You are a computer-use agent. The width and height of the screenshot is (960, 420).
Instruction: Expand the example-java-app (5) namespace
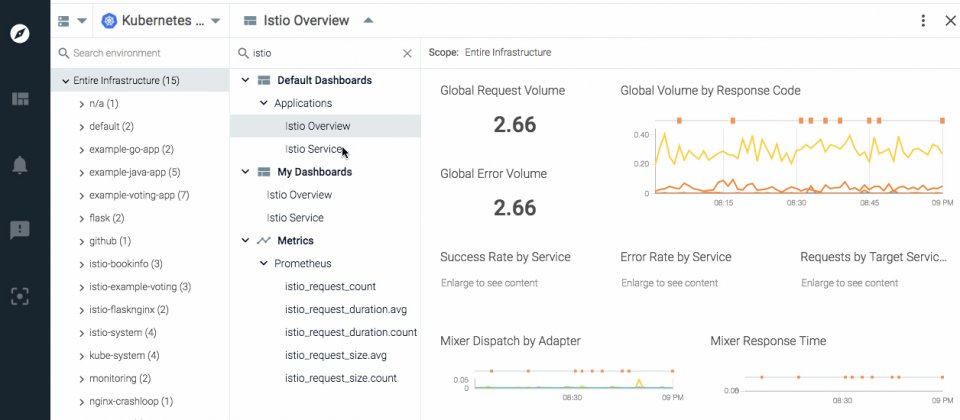(x=81, y=173)
